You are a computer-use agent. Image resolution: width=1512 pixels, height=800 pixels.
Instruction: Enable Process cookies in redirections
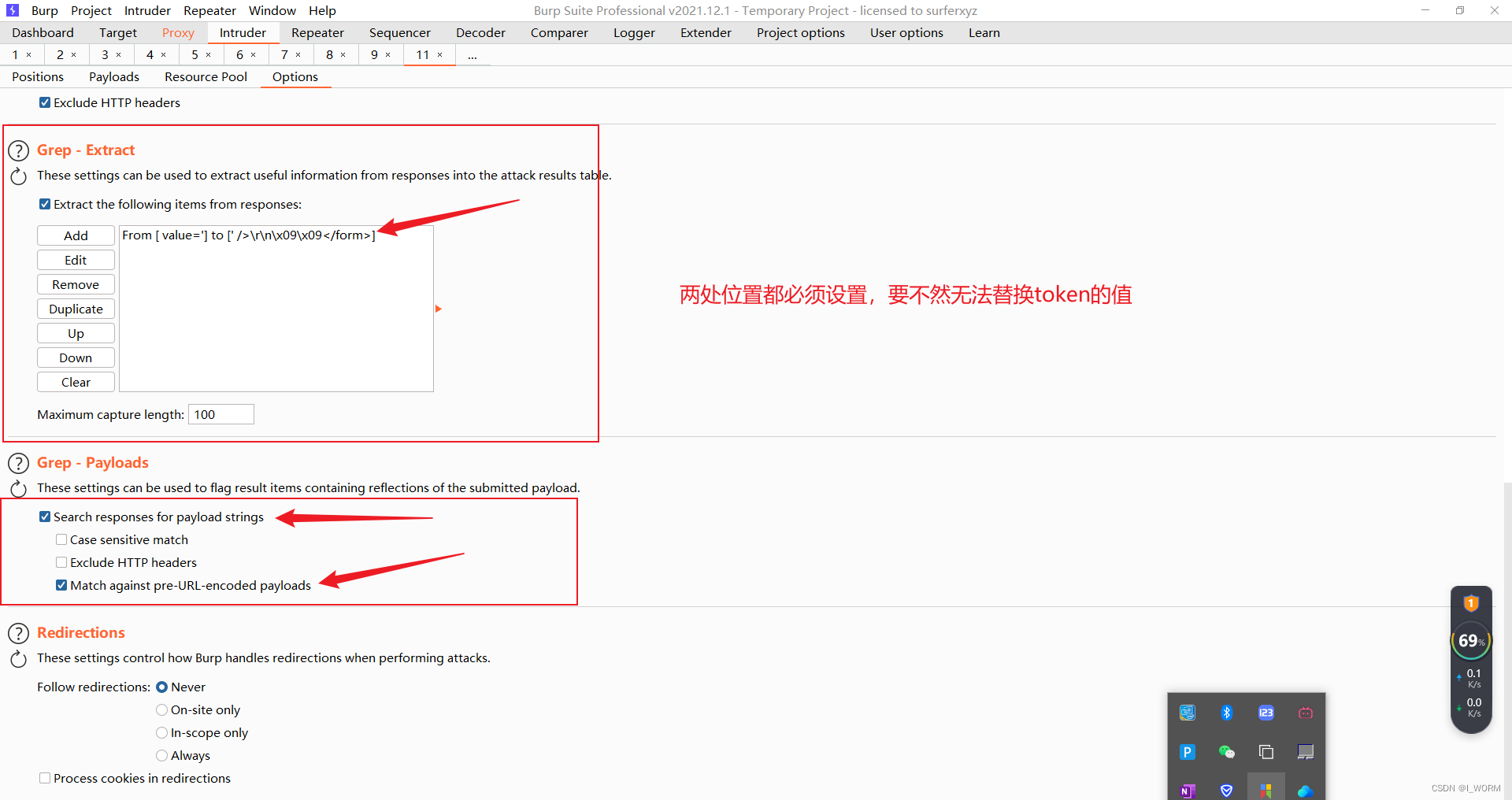[x=45, y=778]
